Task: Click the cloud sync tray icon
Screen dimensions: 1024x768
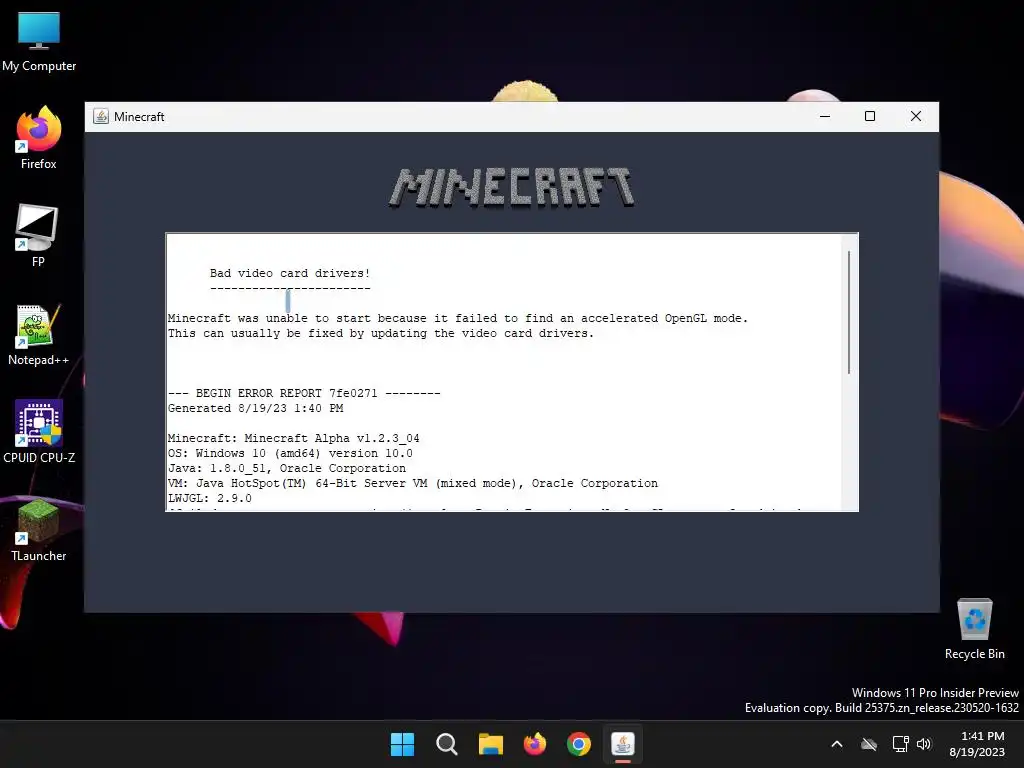Action: point(869,744)
